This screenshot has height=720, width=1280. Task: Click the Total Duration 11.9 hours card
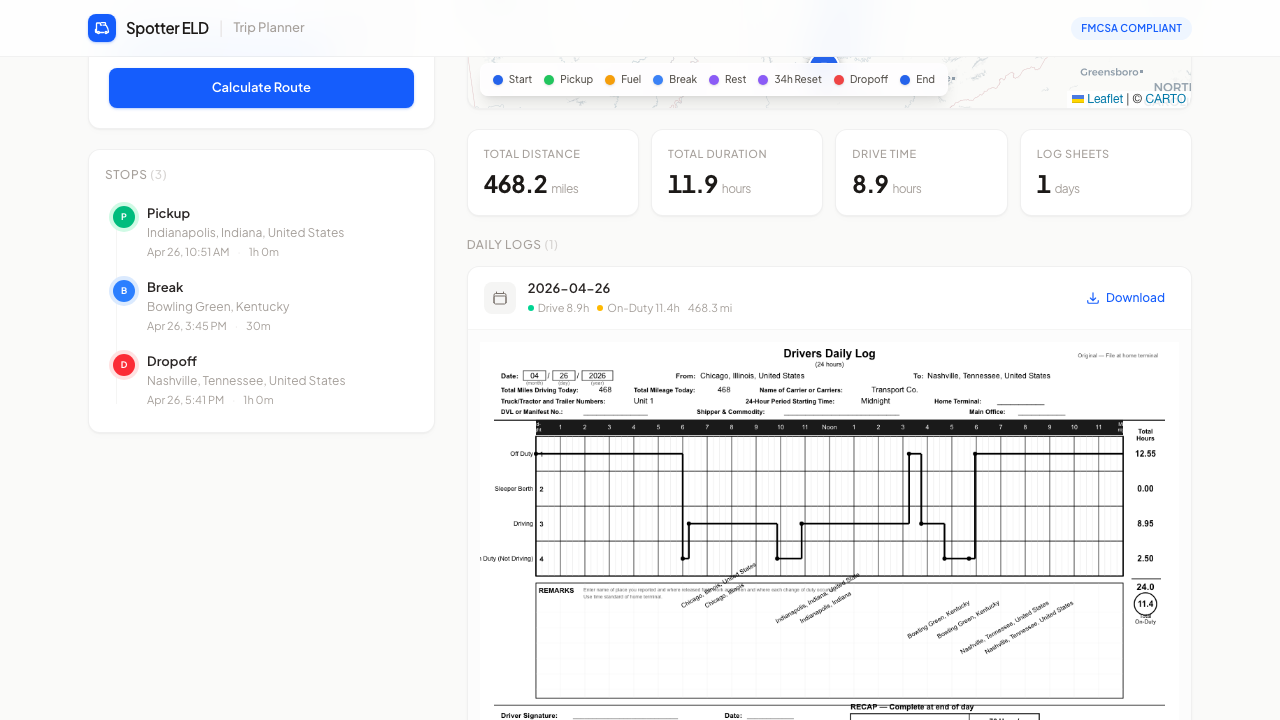click(x=737, y=172)
